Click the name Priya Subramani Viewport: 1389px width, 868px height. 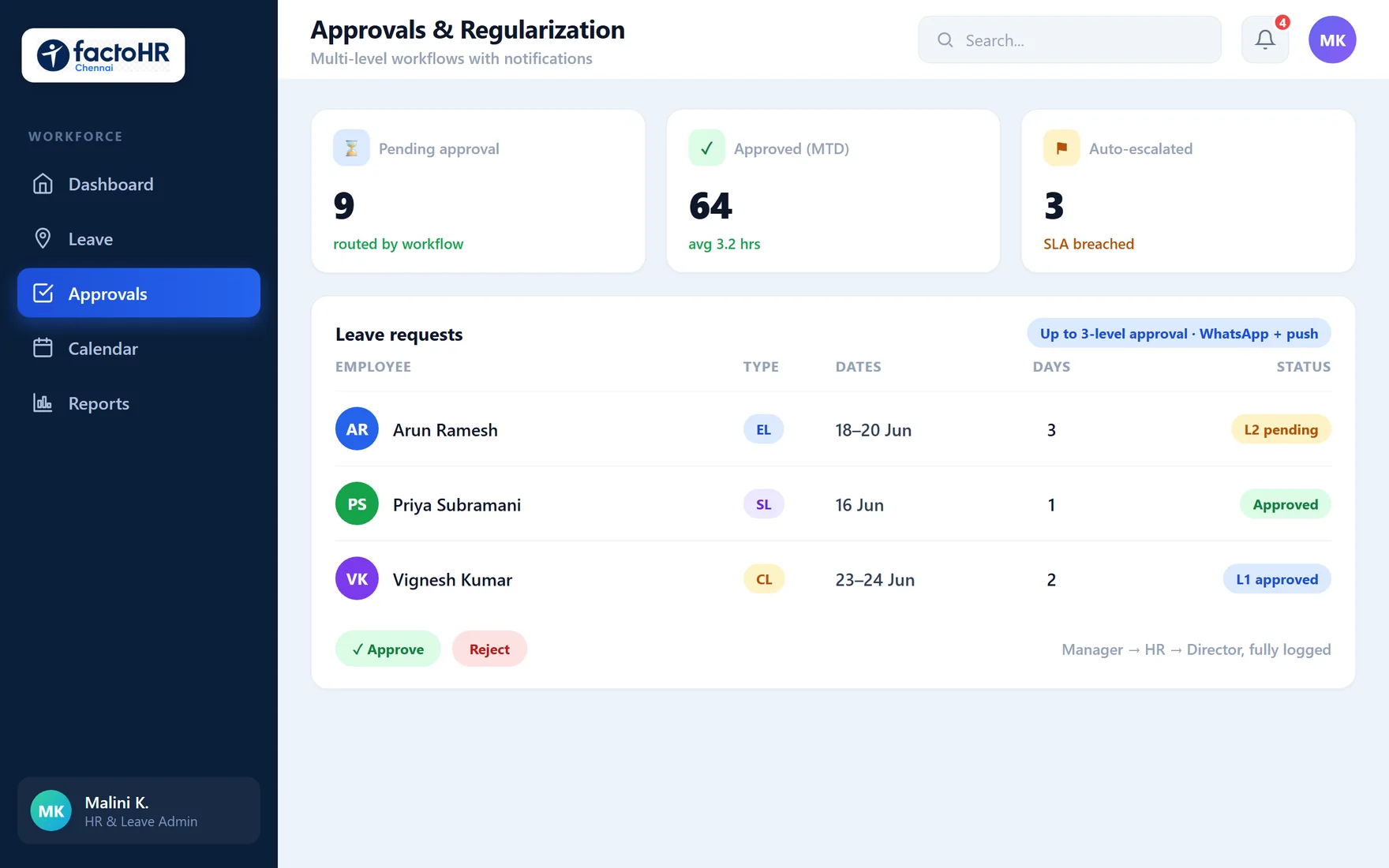point(457,505)
